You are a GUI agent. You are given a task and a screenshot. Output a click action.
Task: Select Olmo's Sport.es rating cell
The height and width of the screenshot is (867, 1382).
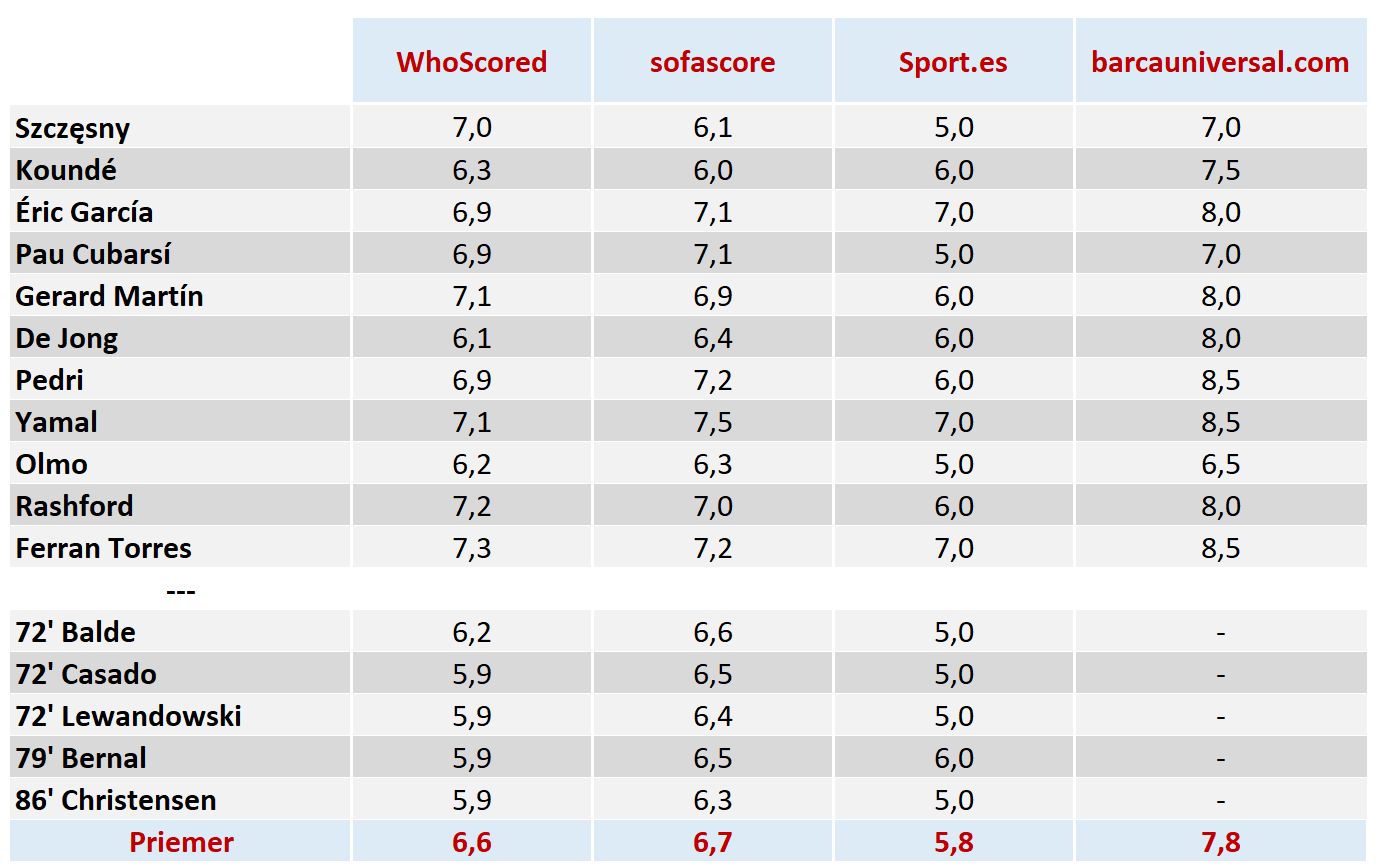click(953, 464)
